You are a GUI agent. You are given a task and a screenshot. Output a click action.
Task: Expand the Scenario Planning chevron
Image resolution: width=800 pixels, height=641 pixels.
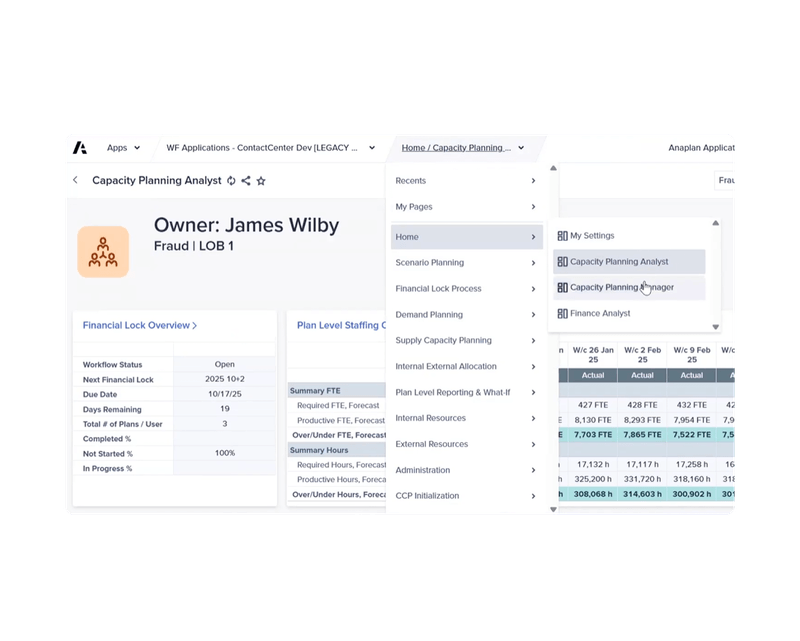pyautogui.click(x=533, y=263)
